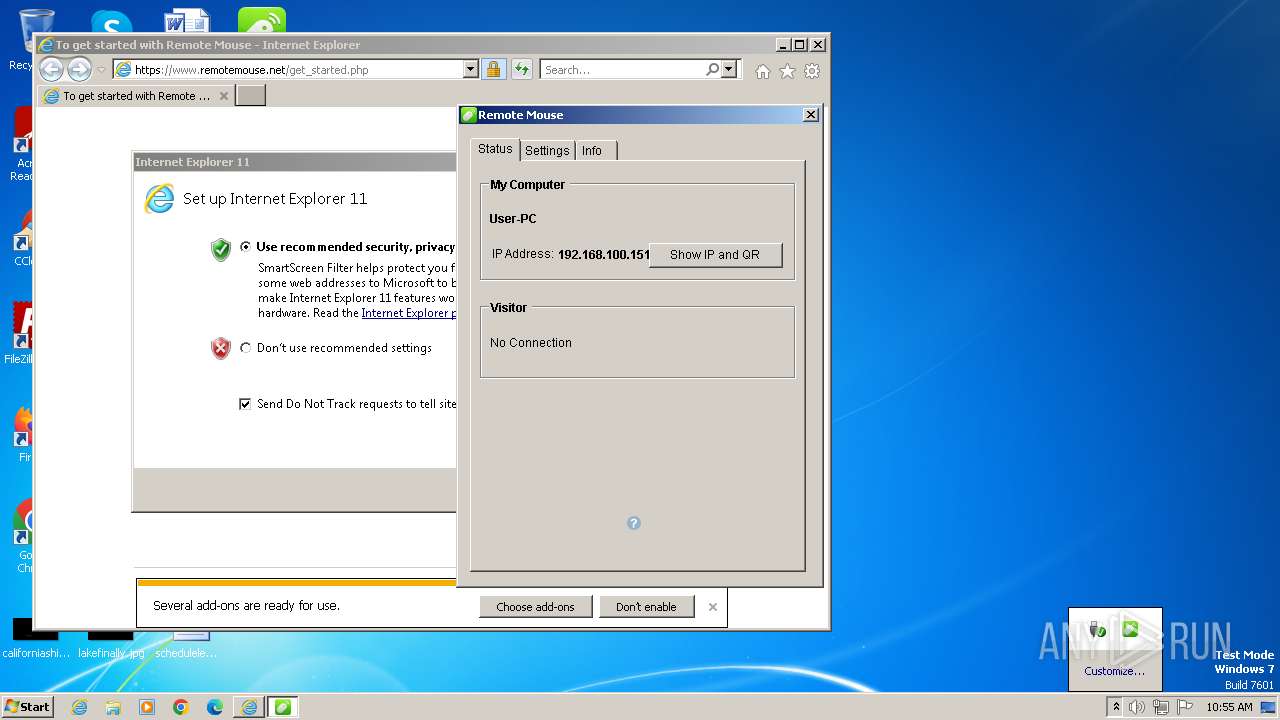This screenshot has width=1280, height=720.
Task: Click the search magnifier icon
Action: coord(712,69)
